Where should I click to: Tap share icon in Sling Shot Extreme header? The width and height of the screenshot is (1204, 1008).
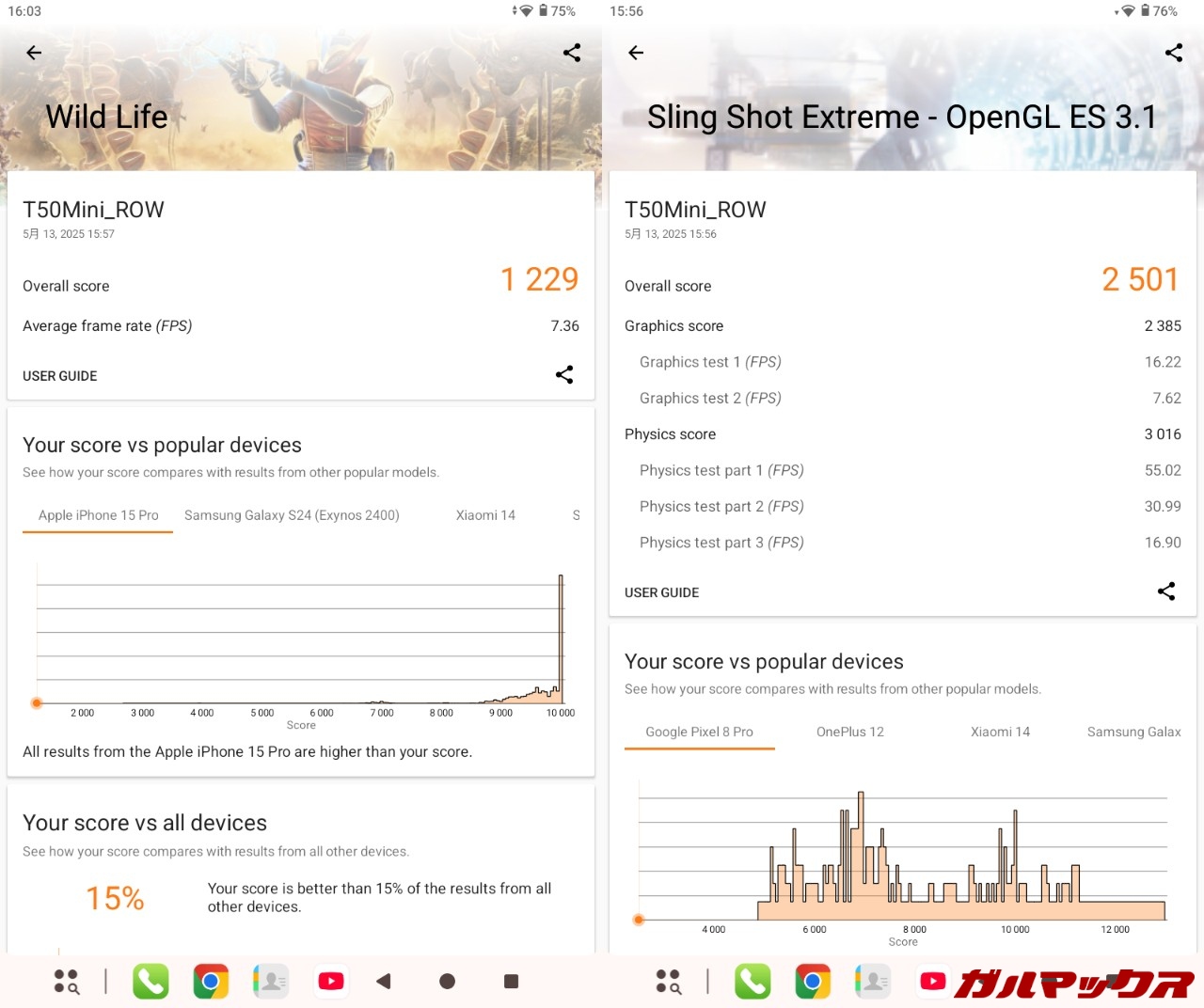click(1174, 53)
